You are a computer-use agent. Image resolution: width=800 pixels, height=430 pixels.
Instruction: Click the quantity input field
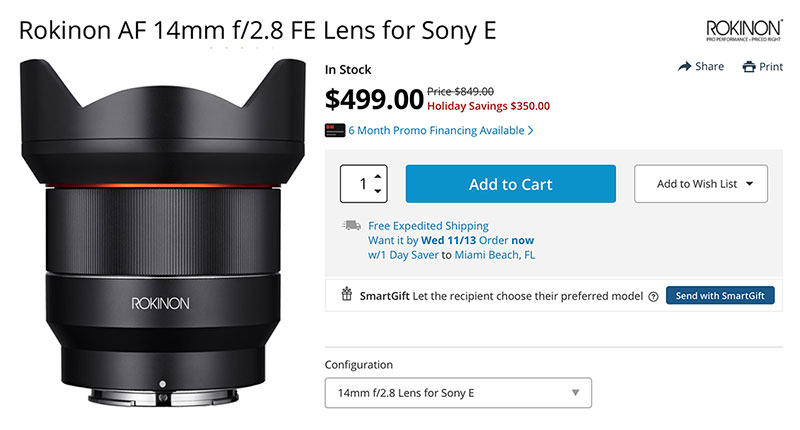pyautogui.click(x=358, y=184)
